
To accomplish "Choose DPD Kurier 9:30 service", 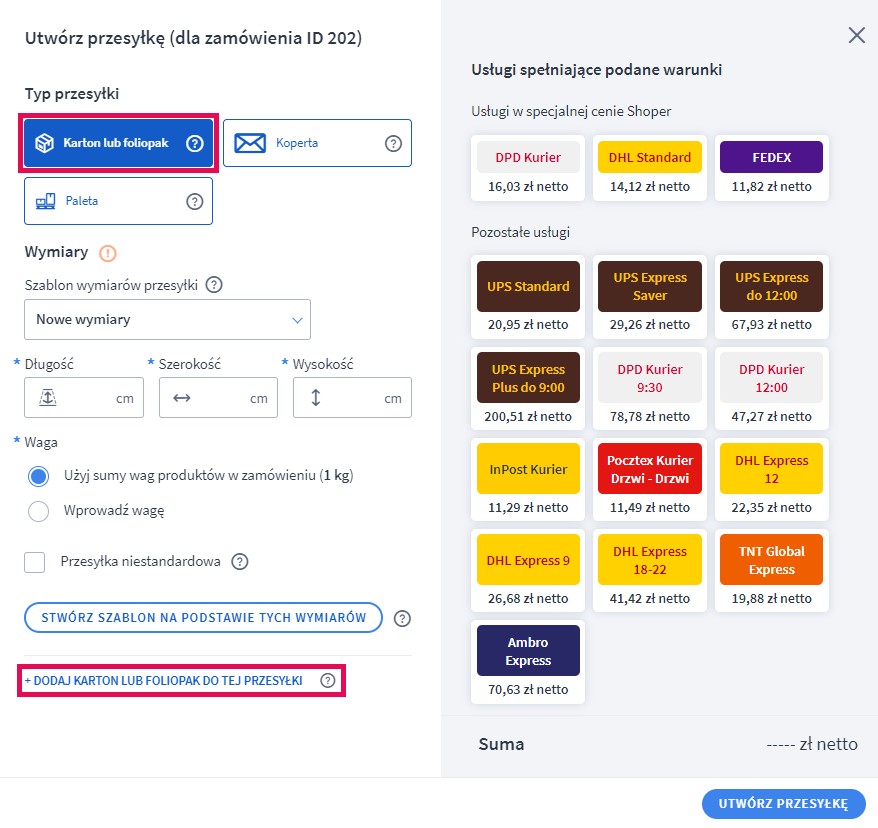I will point(650,388).
